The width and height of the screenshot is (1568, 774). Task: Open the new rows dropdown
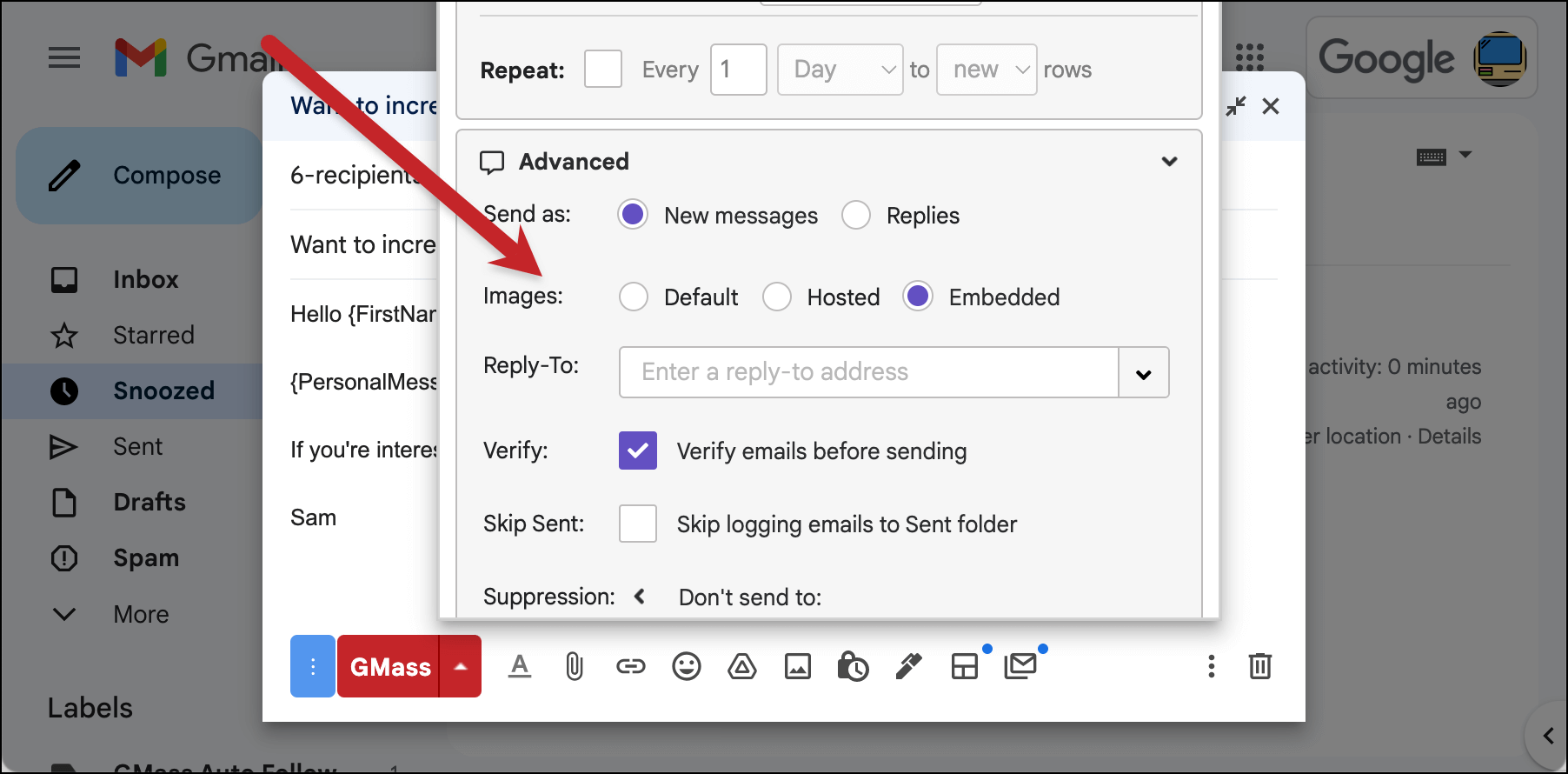[987, 70]
